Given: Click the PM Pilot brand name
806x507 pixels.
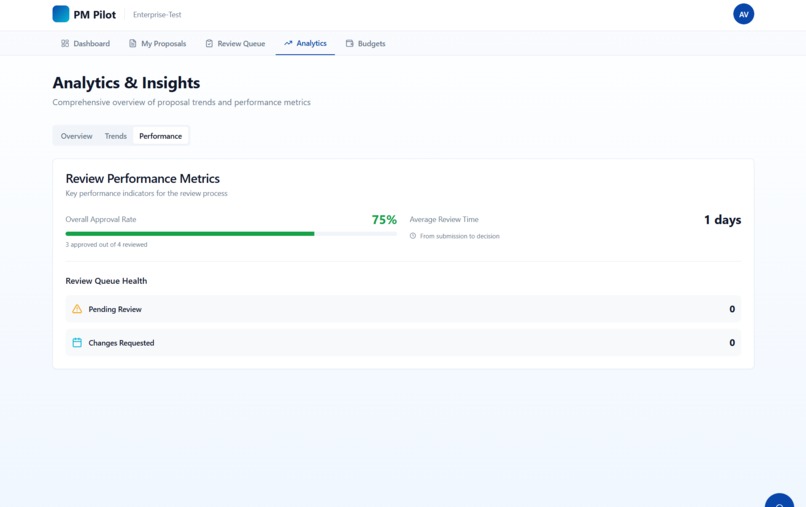Looking at the screenshot, I should [95, 15].
